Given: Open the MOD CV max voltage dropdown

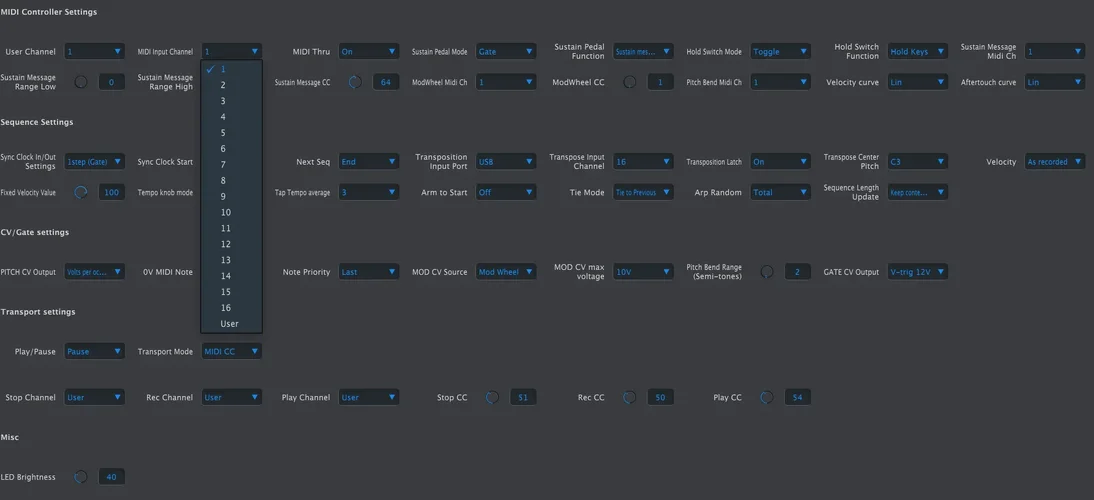Looking at the screenshot, I should [x=643, y=272].
